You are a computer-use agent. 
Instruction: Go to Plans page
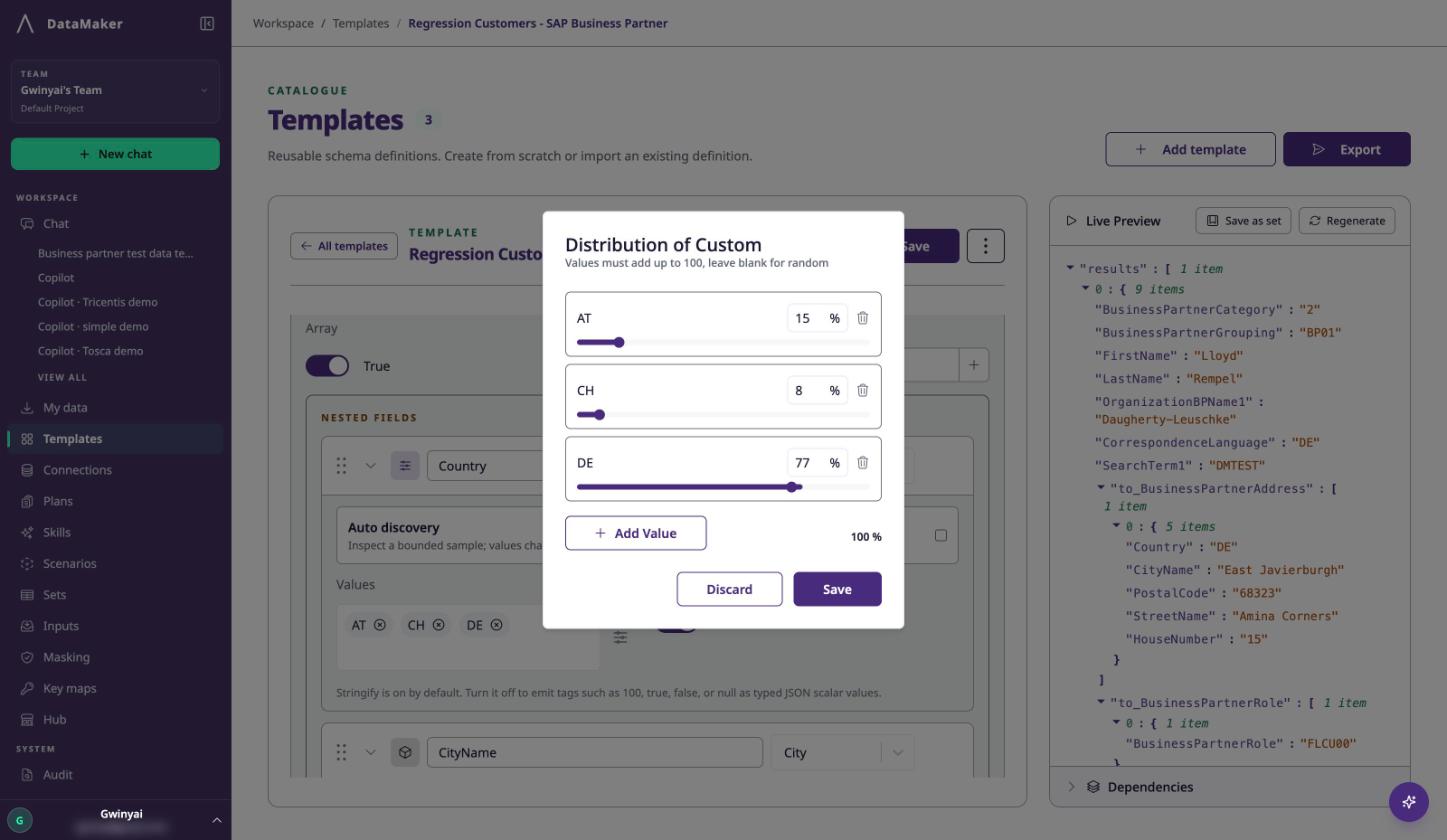[x=115, y=501]
